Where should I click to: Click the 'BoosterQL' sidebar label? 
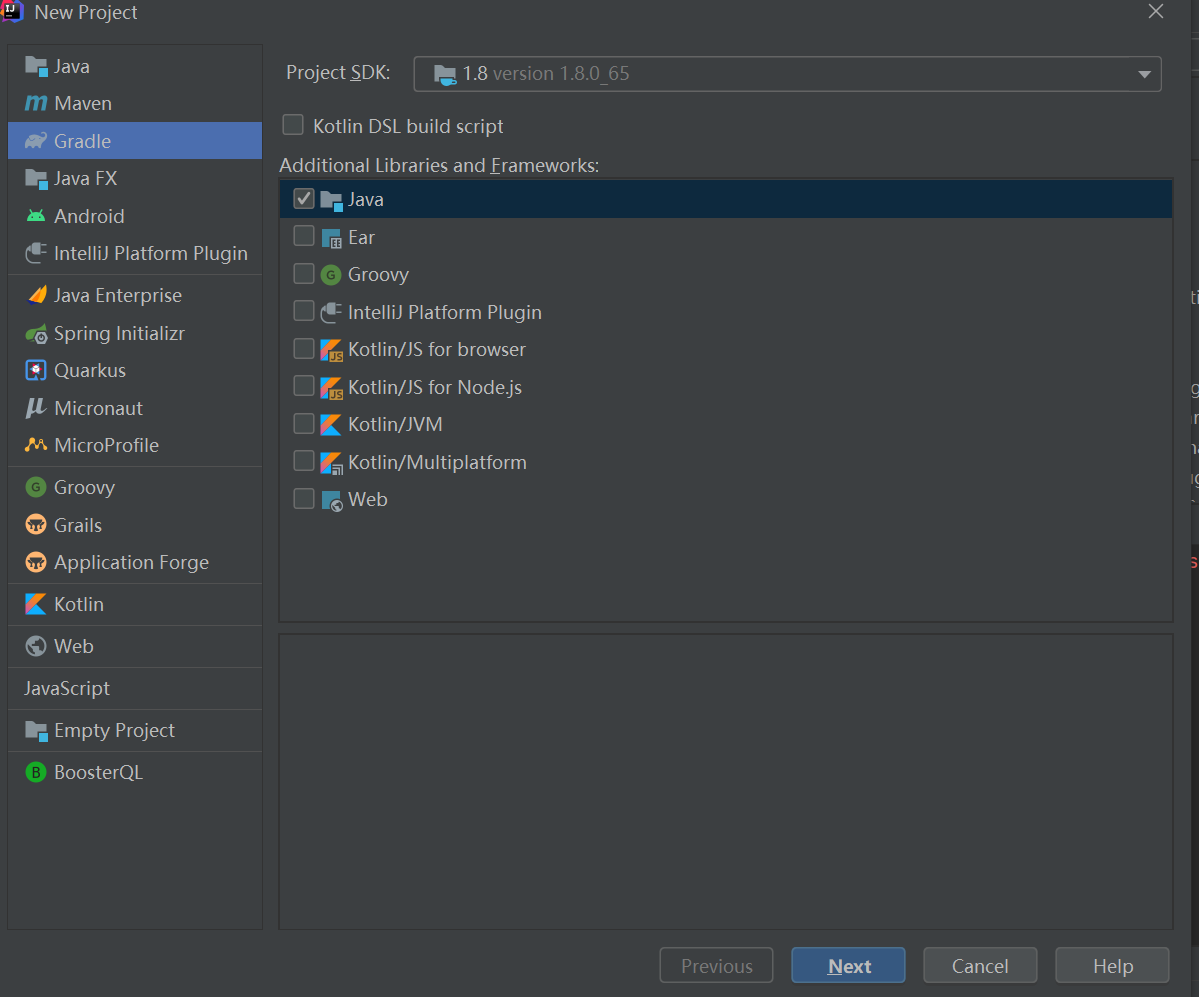tap(99, 772)
